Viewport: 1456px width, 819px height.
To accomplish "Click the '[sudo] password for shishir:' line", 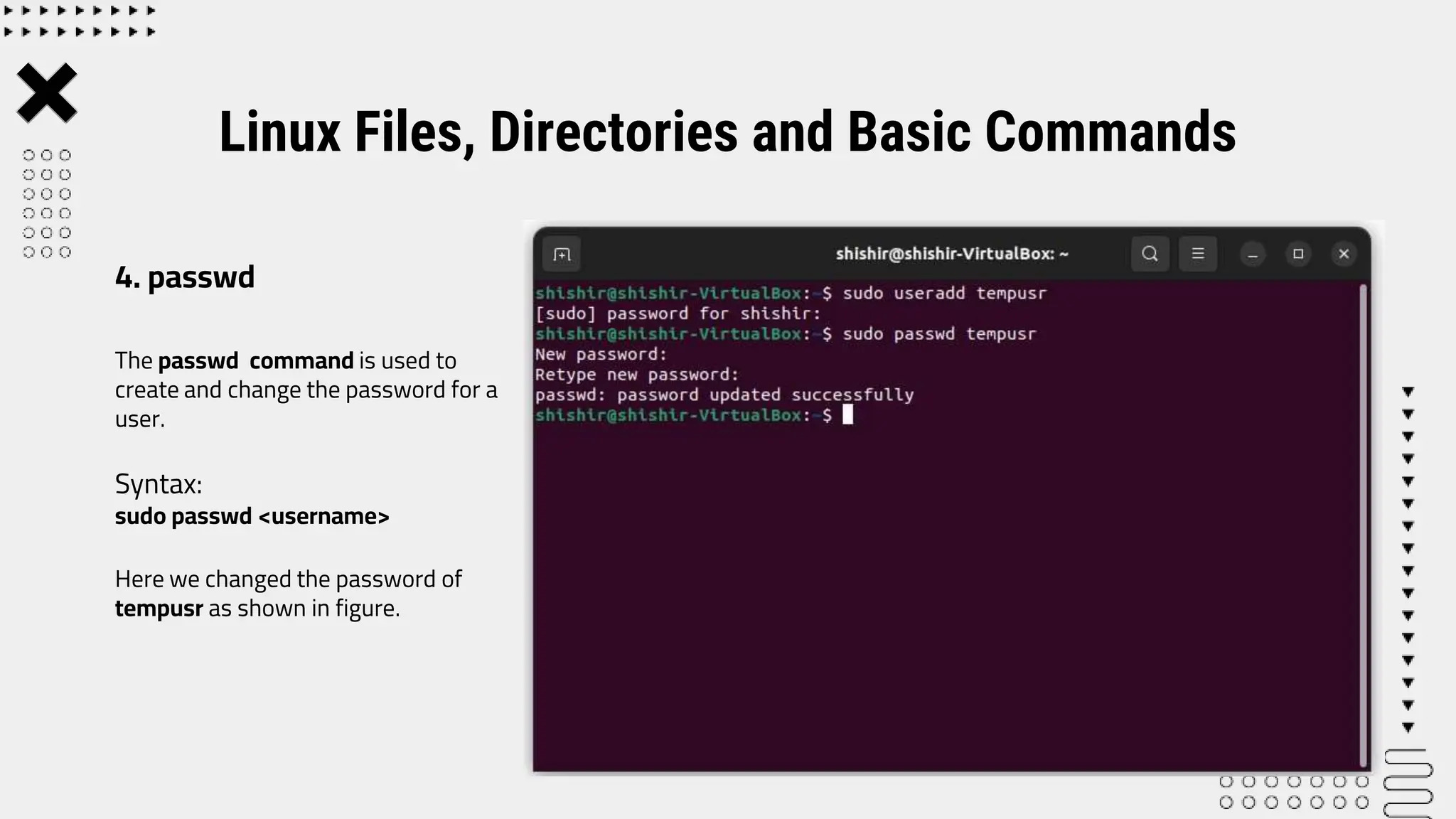I will [x=678, y=314].
